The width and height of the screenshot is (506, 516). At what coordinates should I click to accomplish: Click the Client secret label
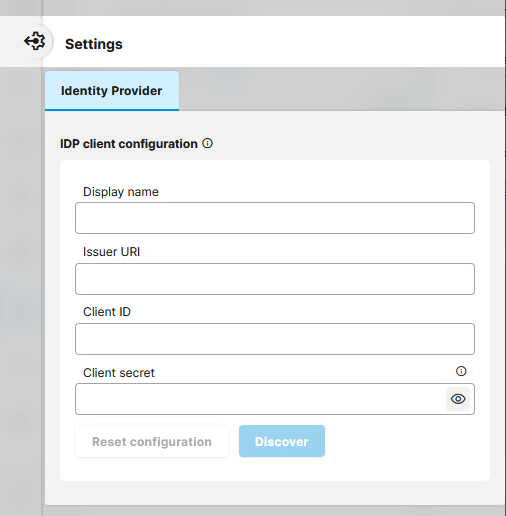pos(119,373)
